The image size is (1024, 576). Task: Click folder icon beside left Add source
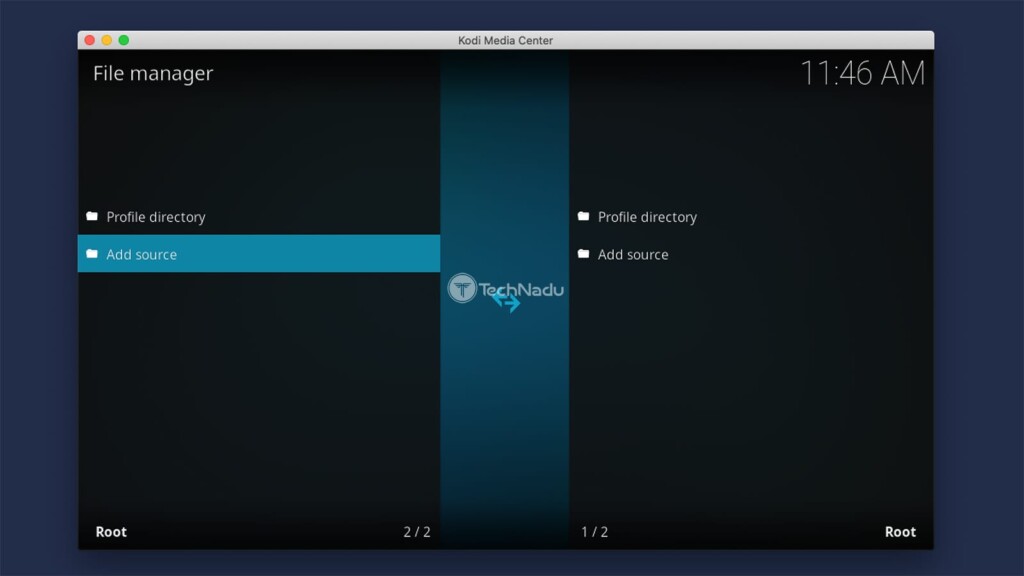pos(92,253)
